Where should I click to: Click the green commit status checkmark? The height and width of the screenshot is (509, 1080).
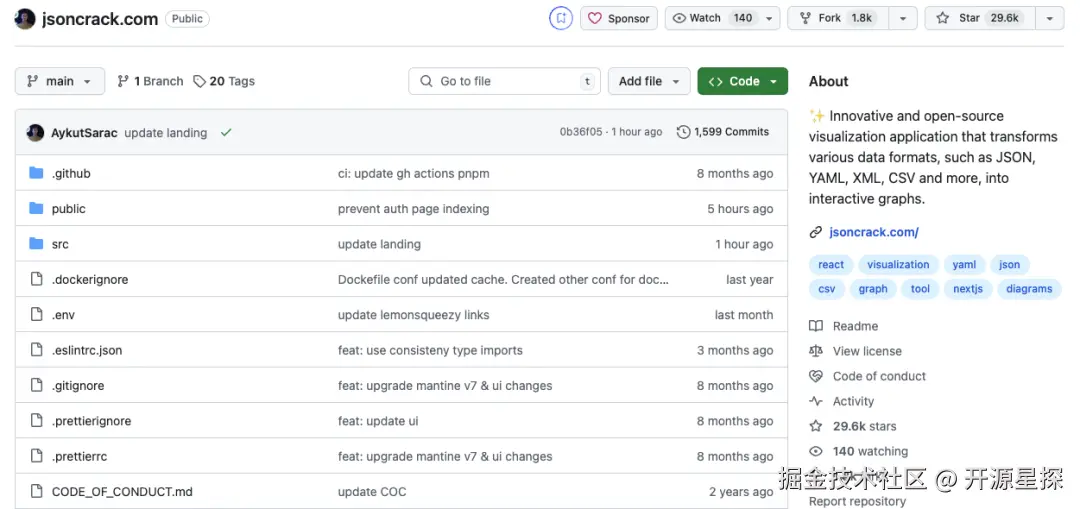[226, 132]
